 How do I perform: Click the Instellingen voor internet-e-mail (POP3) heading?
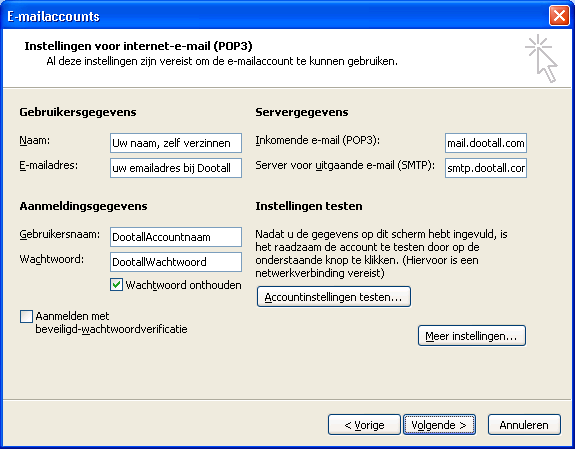pyautogui.click(x=138, y=46)
